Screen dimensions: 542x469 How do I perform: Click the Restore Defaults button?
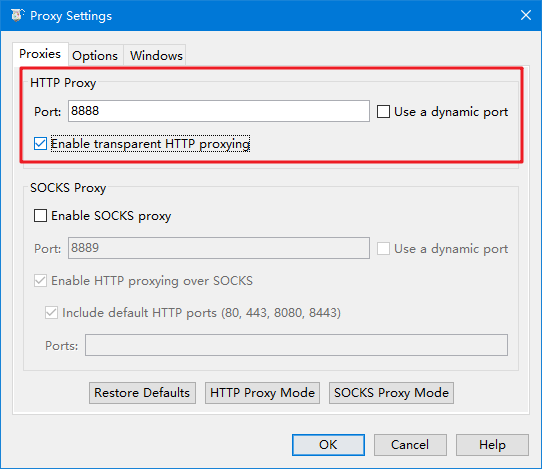(x=142, y=393)
